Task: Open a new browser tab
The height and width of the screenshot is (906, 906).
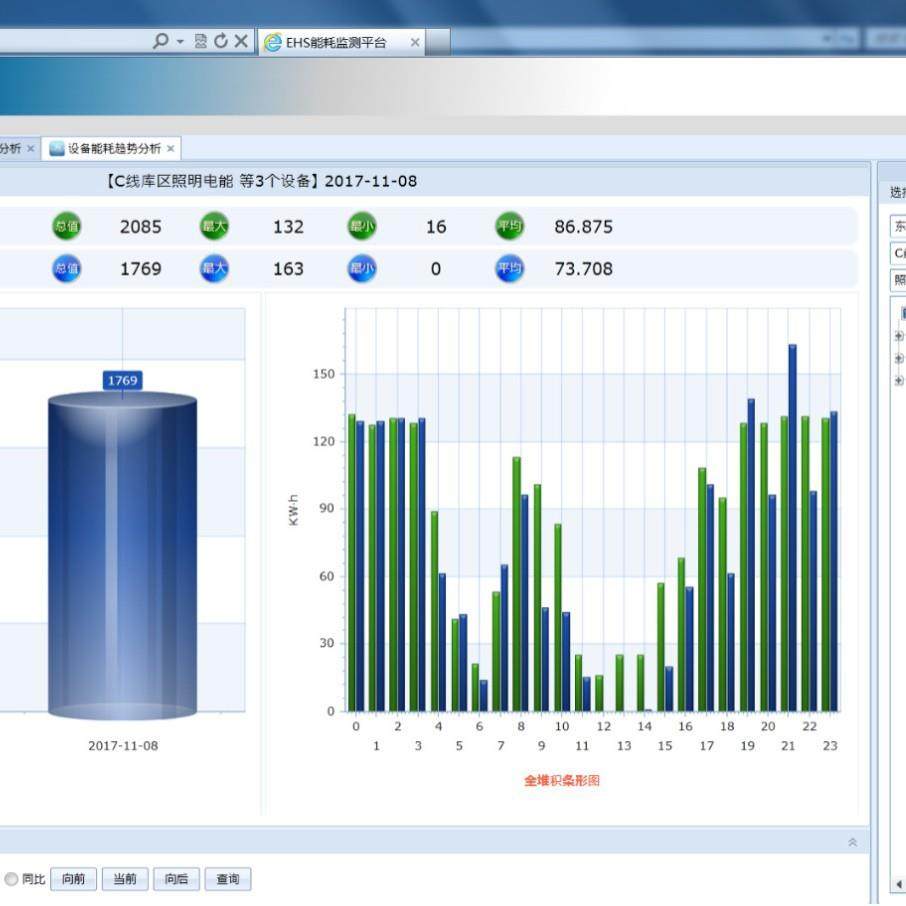Action: tap(438, 42)
